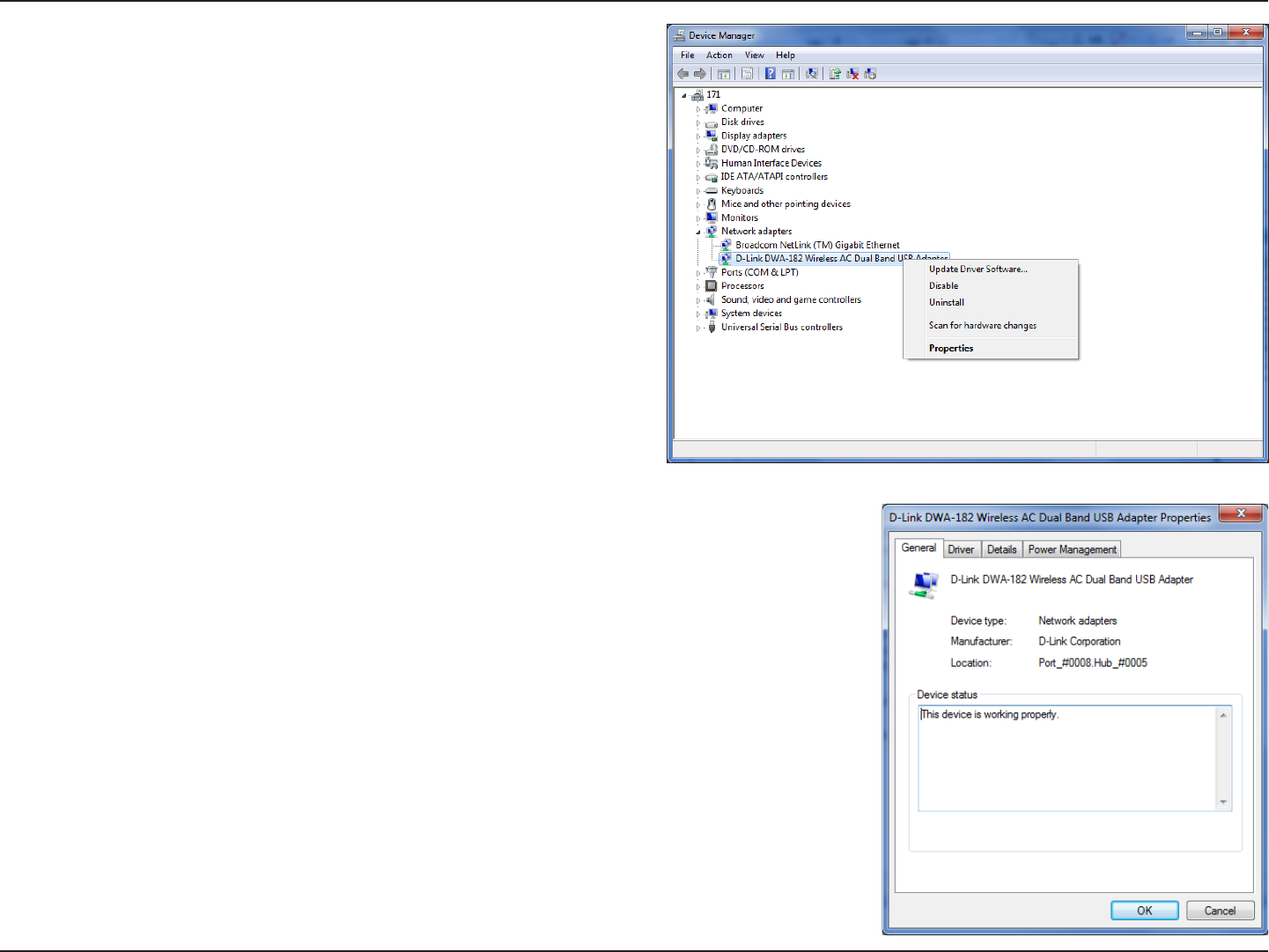The image size is (1269, 952).
Task: Select the D-Link DWA-182 Wireless AC adapter tree label
Action: pos(842,259)
